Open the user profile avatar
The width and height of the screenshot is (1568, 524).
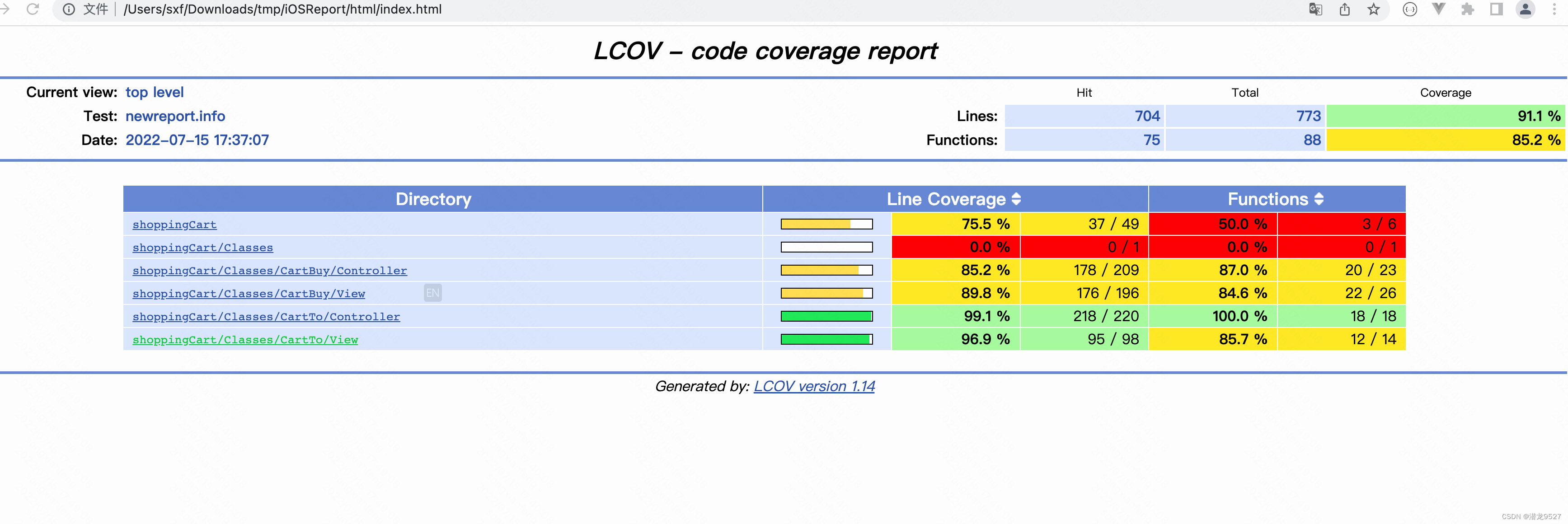pyautogui.click(x=1526, y=9)
